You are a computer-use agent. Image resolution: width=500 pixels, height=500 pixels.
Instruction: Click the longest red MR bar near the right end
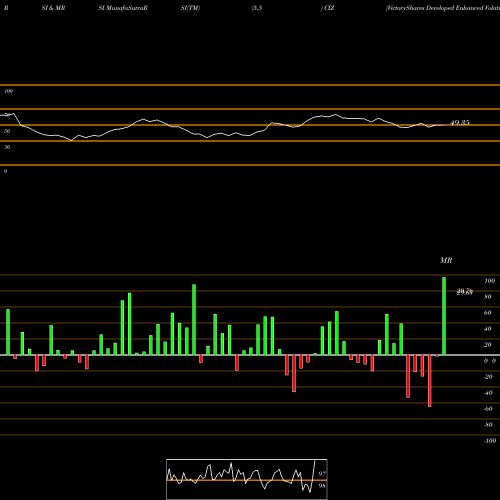pyautogui.click(x=430, y=381)
